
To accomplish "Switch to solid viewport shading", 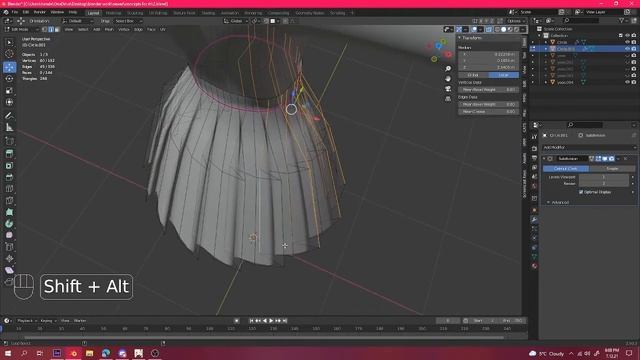I will tap(503, 29).
